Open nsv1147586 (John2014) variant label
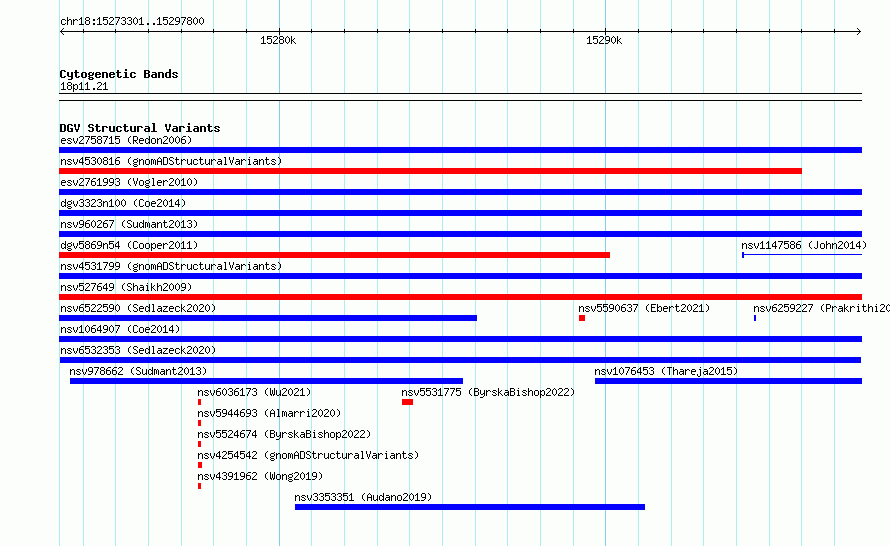The height and width of the screenshot is (546, 890). tap(804, 245)
